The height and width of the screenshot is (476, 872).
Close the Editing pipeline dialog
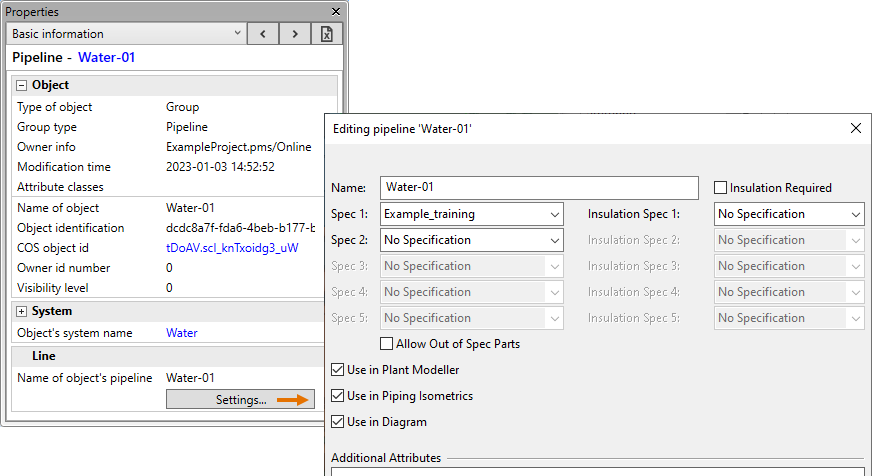tap(855, 129)
